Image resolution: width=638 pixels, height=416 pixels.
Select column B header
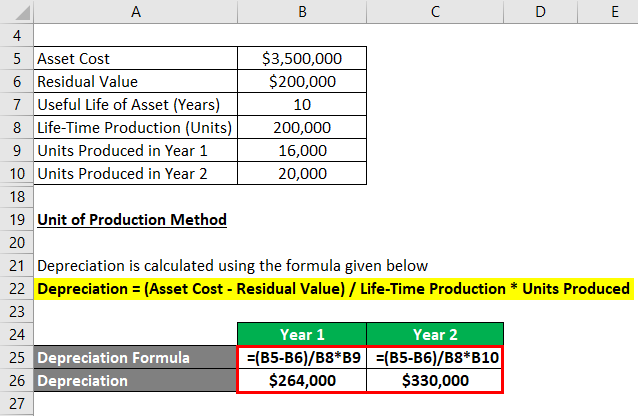click(302, 11)
